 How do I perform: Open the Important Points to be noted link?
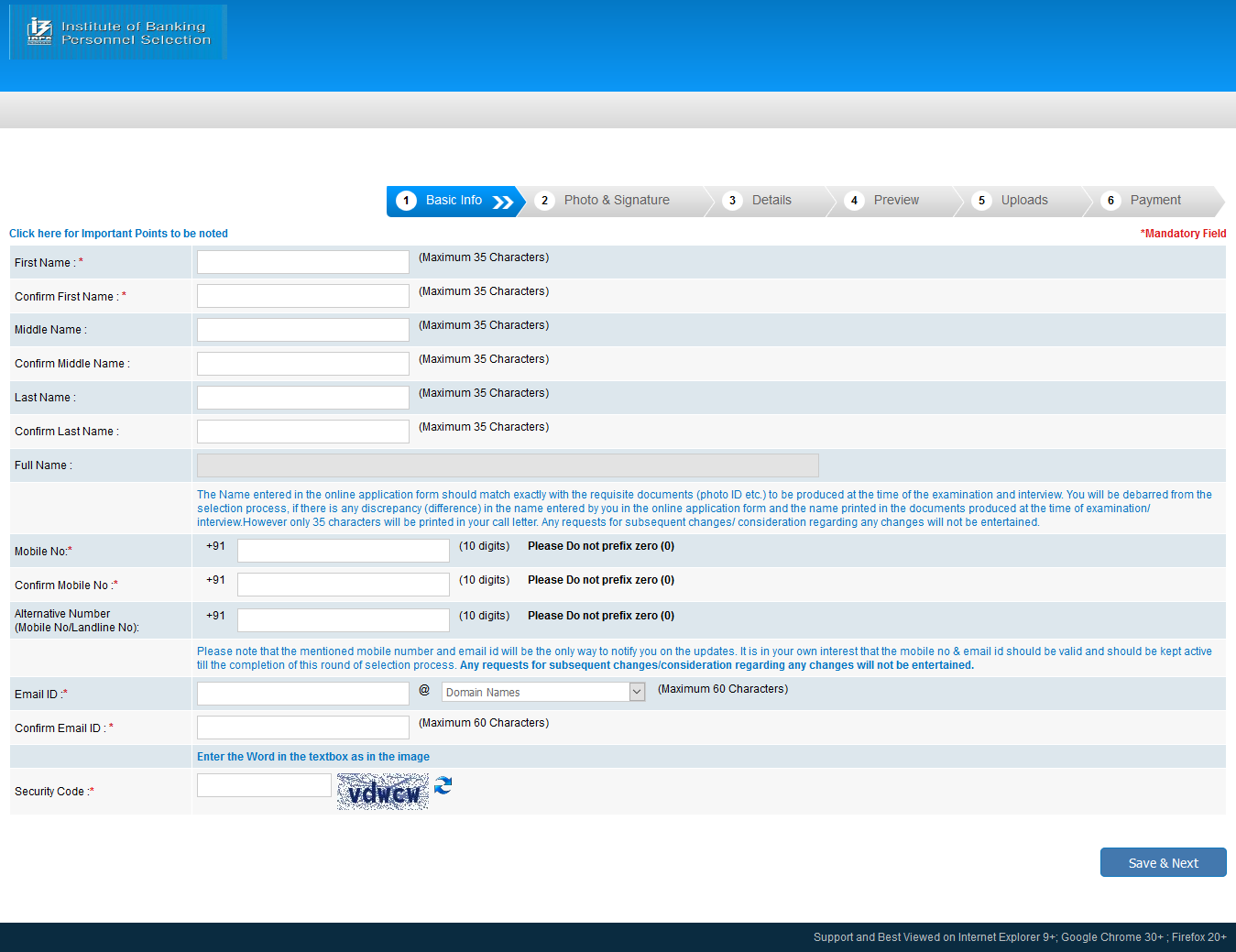(x=117, y=233)
